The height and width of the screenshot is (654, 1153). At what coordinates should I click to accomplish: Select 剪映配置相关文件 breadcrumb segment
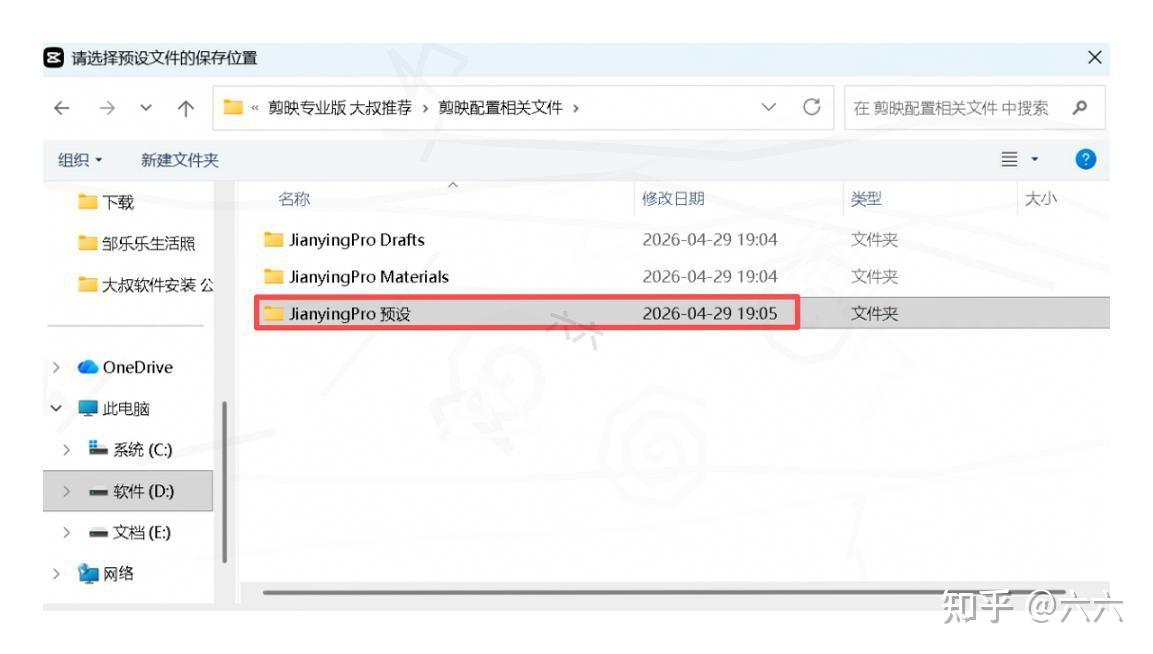click(500, 108)
